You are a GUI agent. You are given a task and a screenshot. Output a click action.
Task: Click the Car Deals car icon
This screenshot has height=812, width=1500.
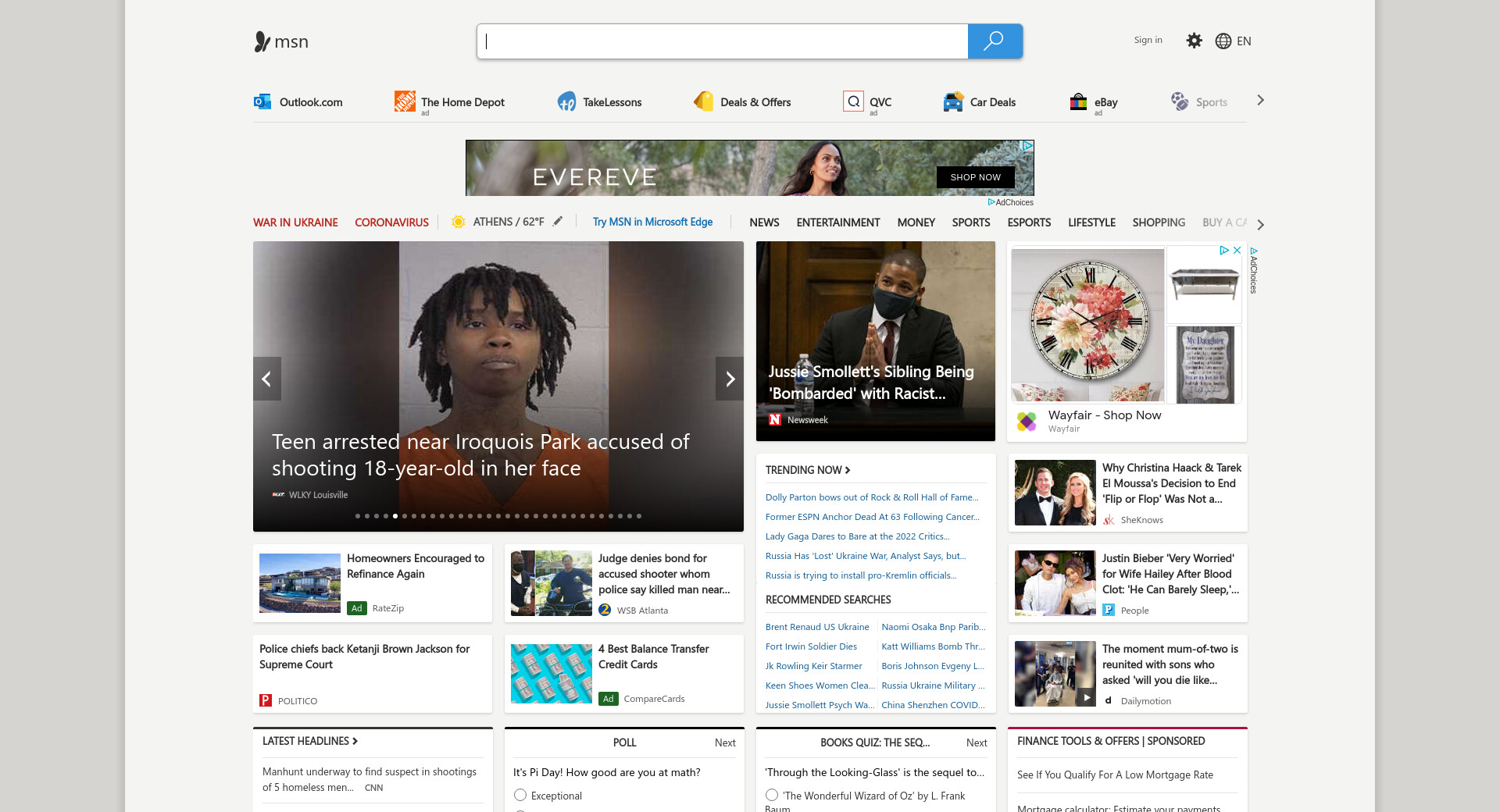coord(953,101)
